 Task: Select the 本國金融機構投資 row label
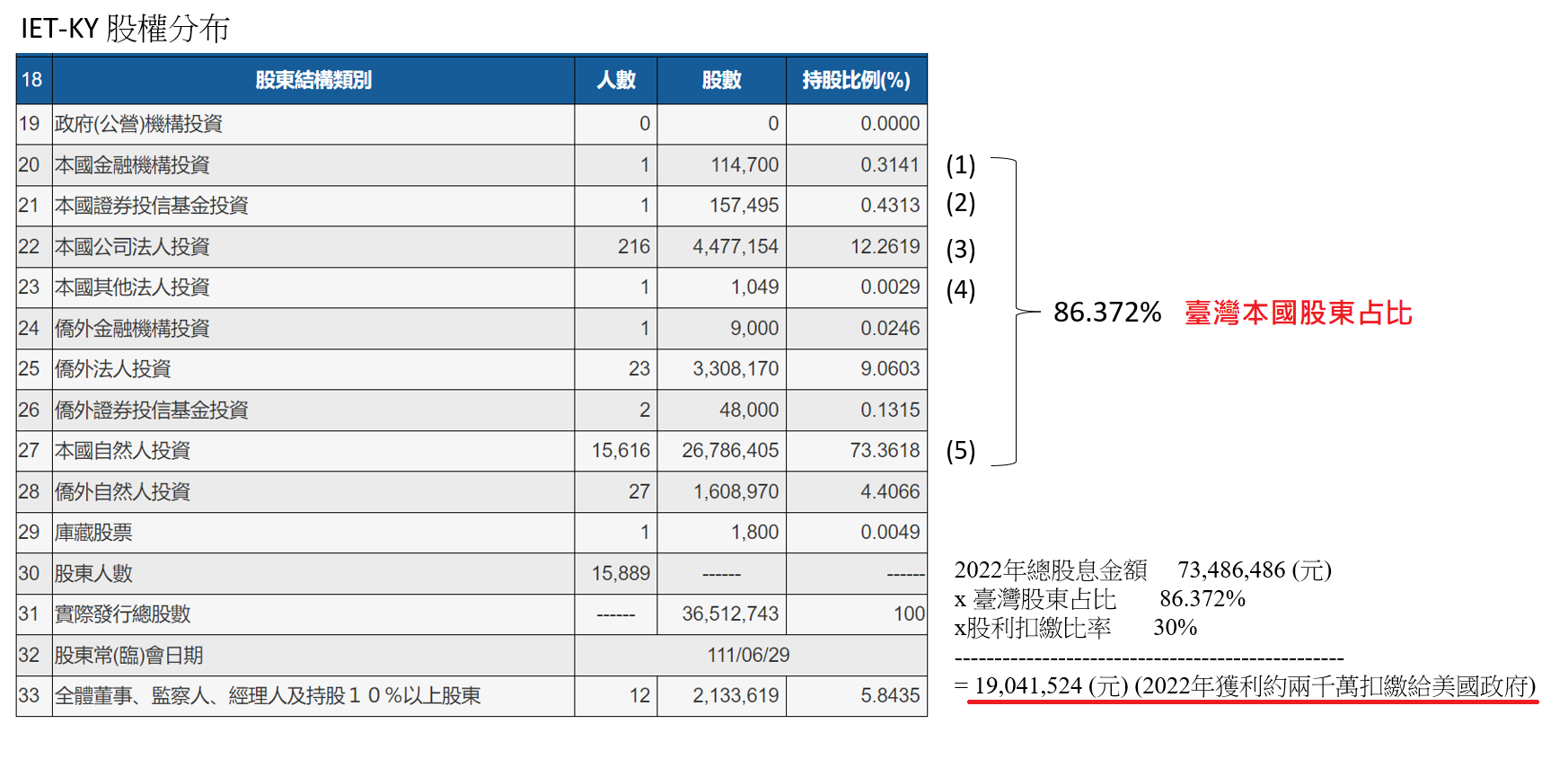132,165
